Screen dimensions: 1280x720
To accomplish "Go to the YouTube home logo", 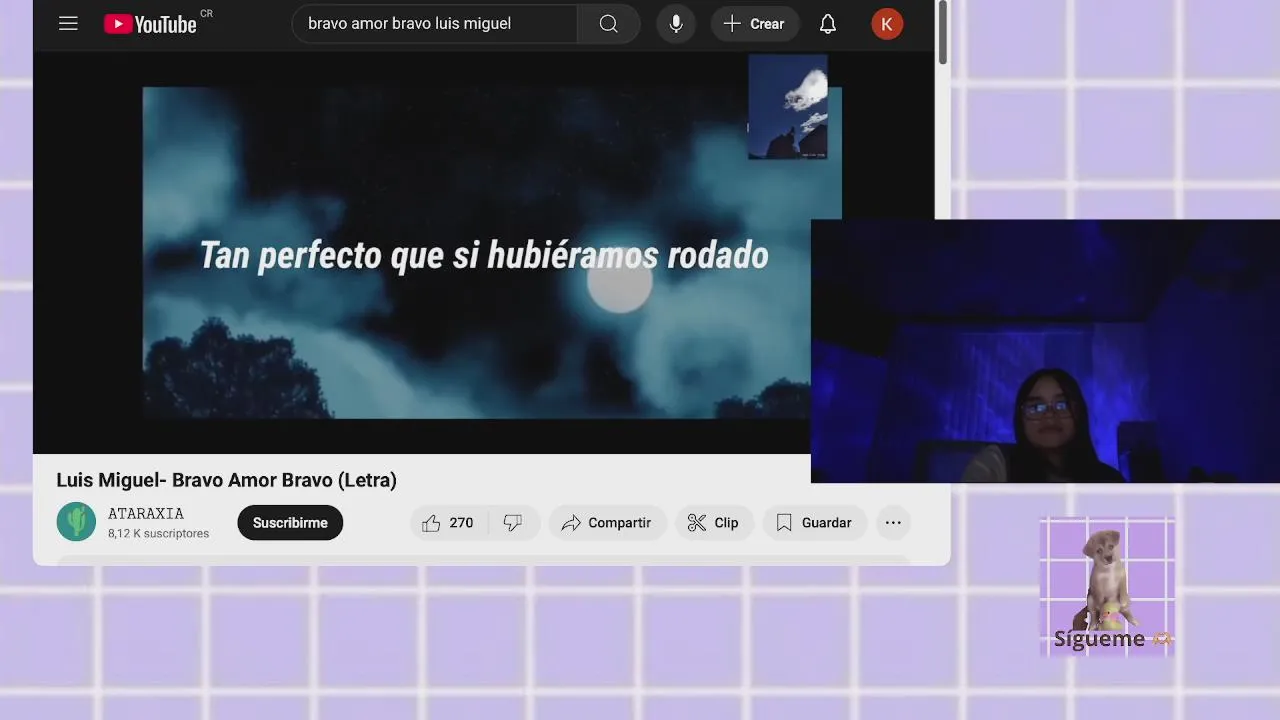I will click(151, 24).
